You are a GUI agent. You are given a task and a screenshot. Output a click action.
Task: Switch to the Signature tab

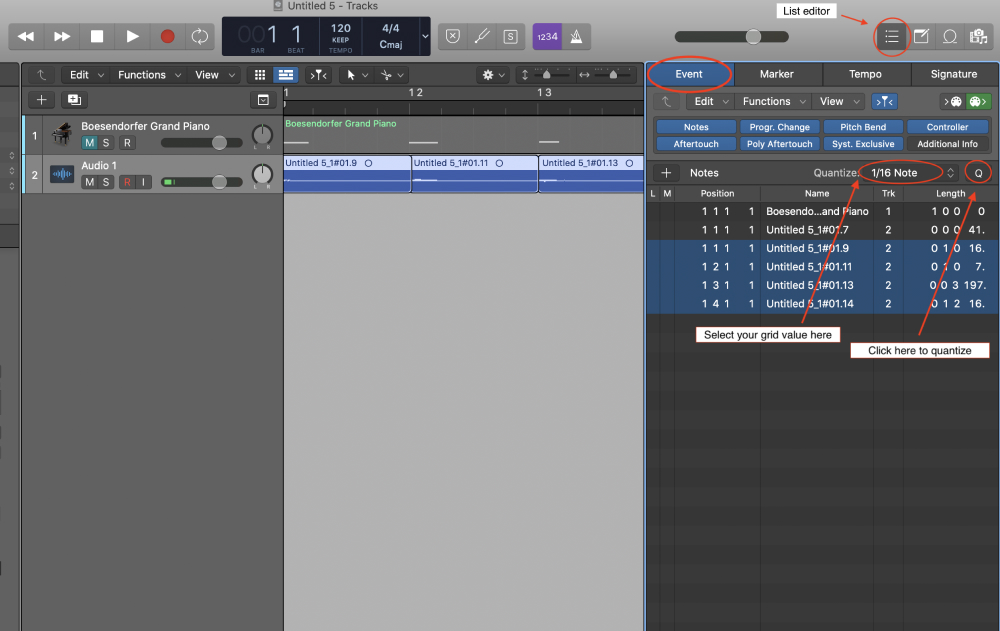point(953,74)
